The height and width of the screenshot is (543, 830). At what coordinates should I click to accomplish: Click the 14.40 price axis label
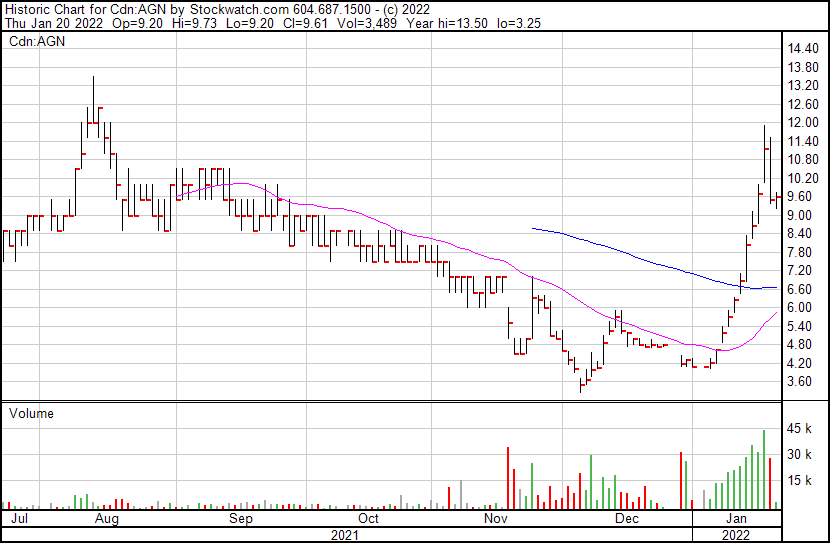803,49
